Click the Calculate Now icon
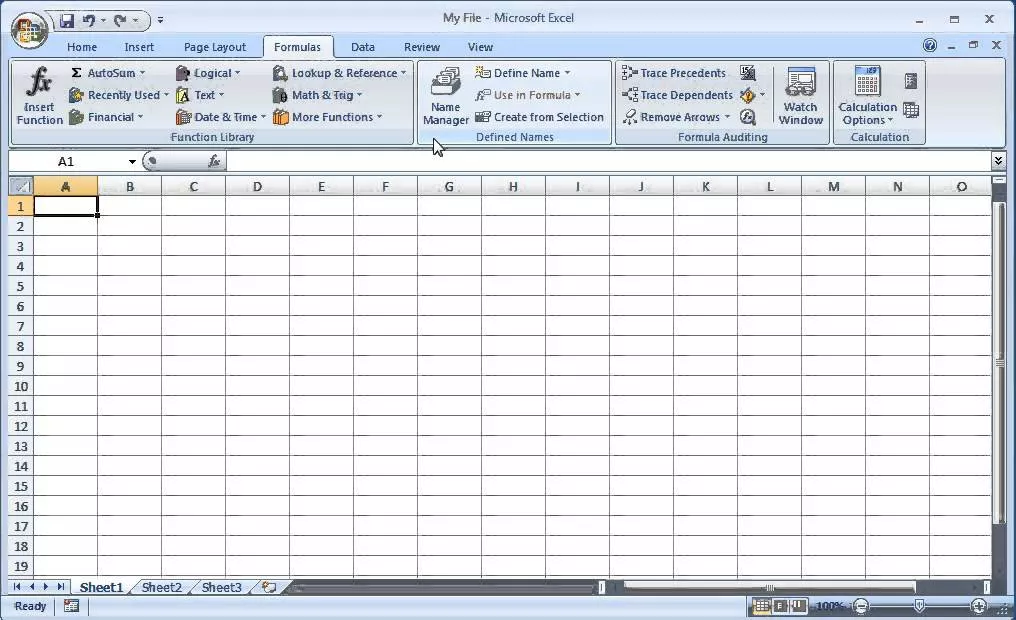 coord(911,81)
